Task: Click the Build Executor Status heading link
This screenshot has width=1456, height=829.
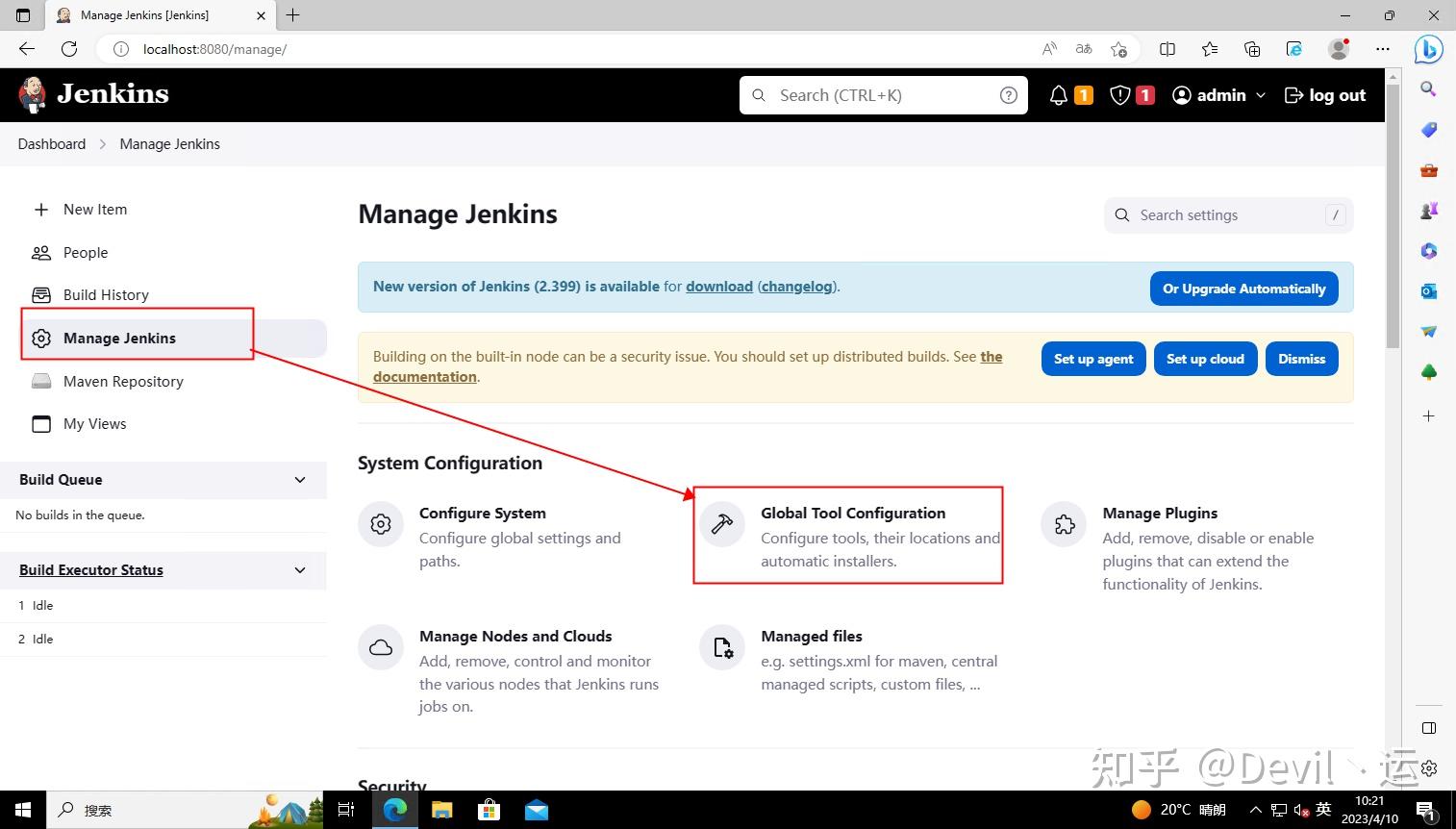Action: (91, 570)
